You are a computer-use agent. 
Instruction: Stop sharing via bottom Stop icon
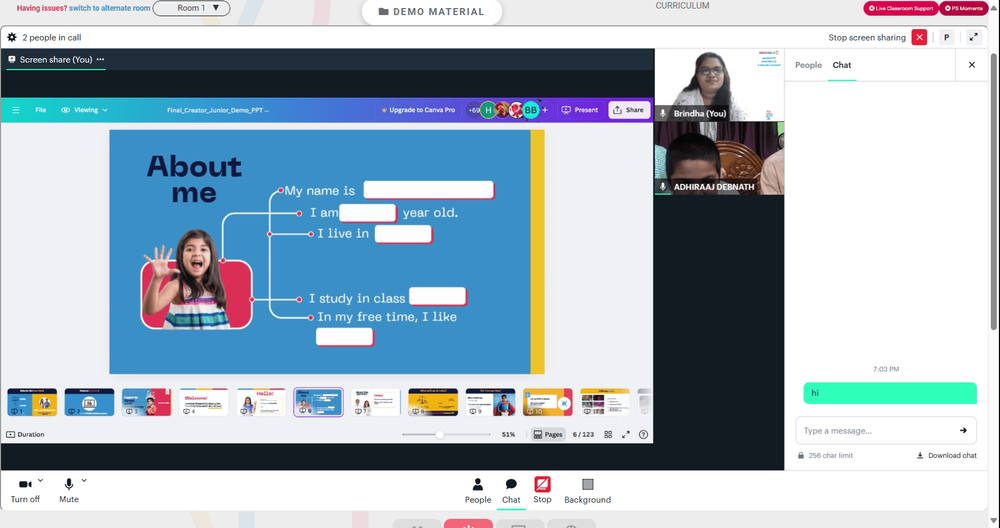point(542,490)
